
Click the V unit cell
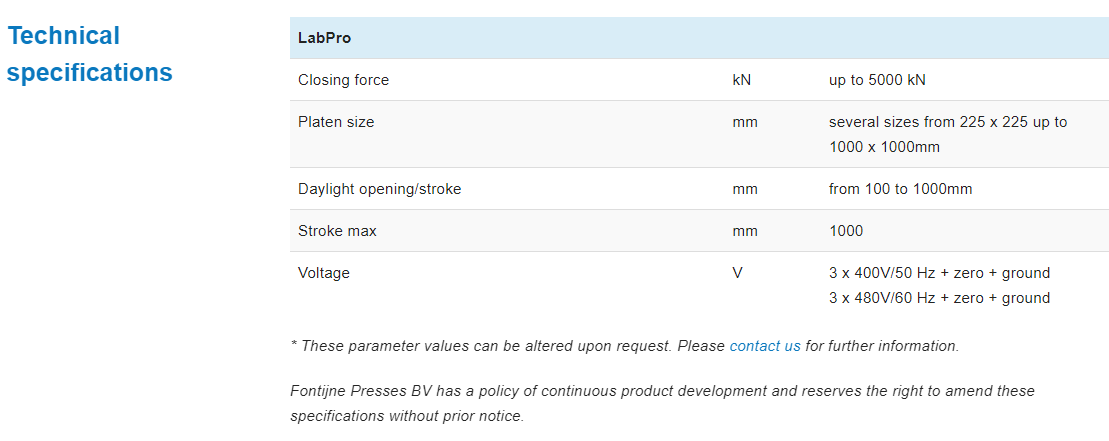tap(738, 273)
